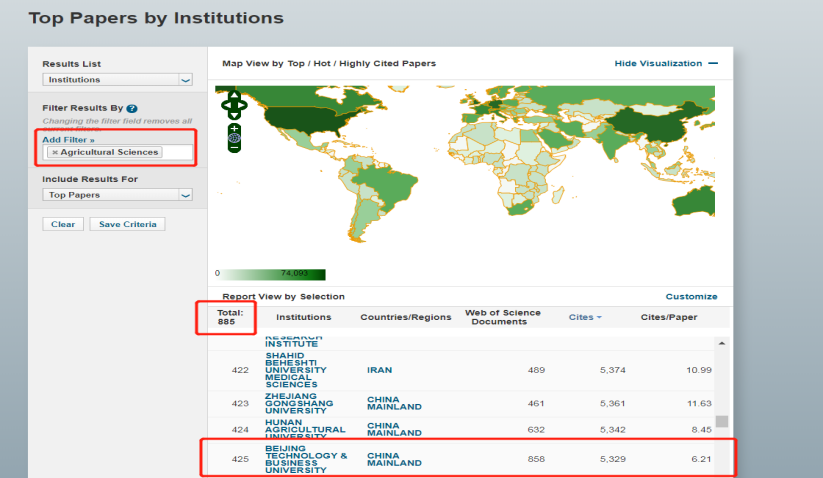
Task: Click the Save Criteria button
Action: [127, 224]
